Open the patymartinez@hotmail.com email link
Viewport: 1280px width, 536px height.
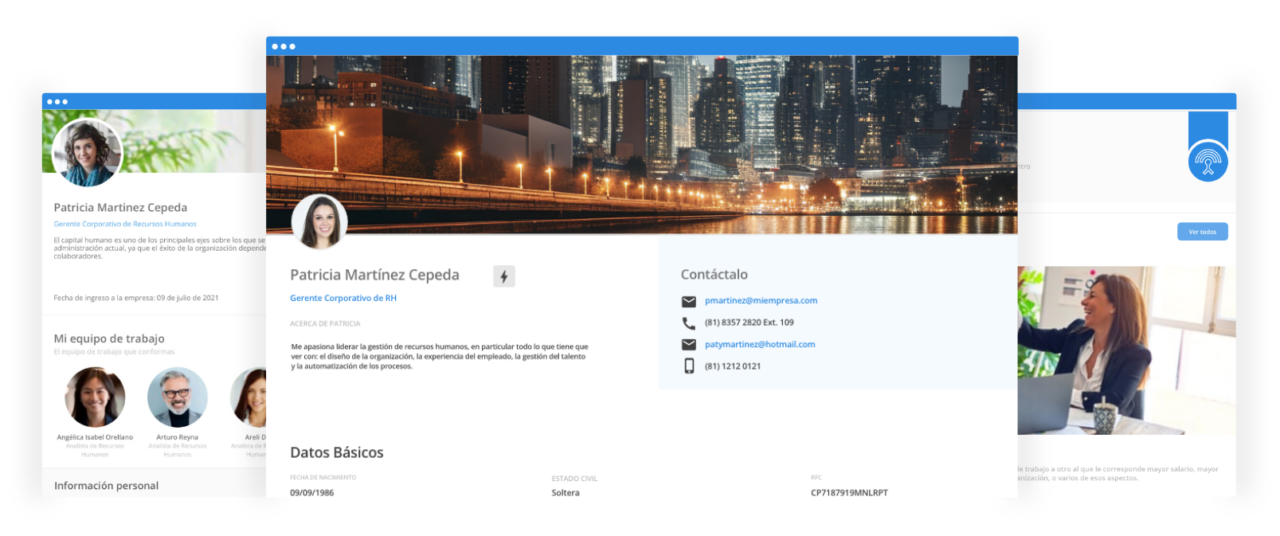click(759, 345)
